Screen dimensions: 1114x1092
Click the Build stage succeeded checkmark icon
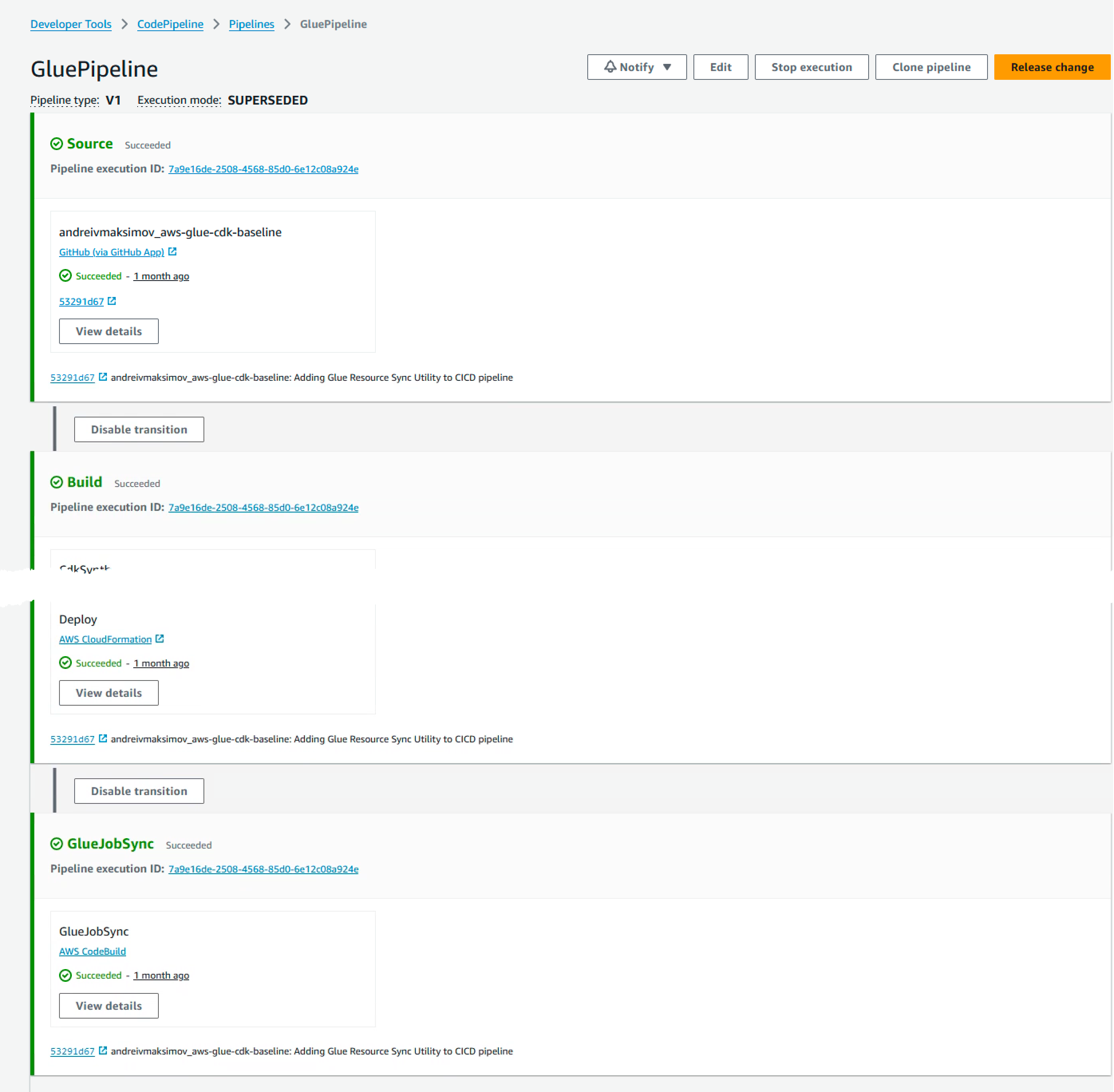pos(57,482)
